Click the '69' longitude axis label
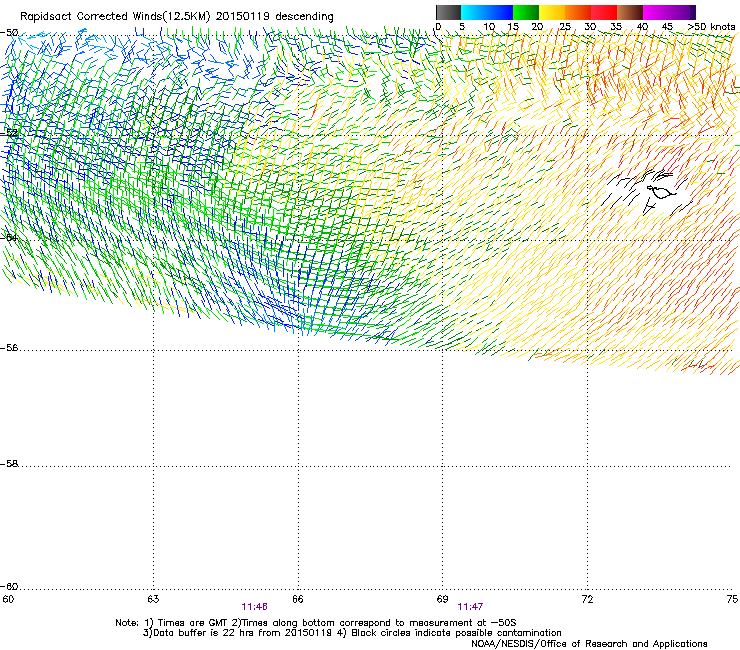Viewport: 740px width, 650px height. coord(442,599)
